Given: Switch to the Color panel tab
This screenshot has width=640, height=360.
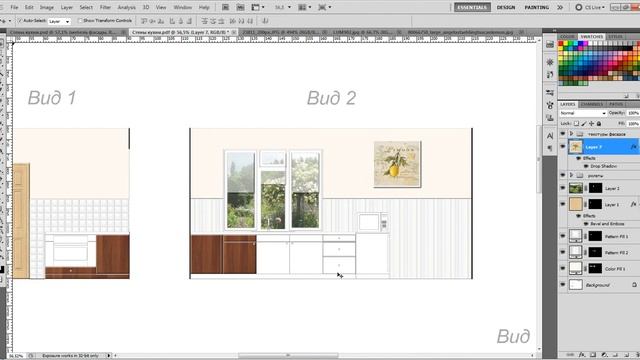Looking at the screenshot, I should click(x=567, y=37).
